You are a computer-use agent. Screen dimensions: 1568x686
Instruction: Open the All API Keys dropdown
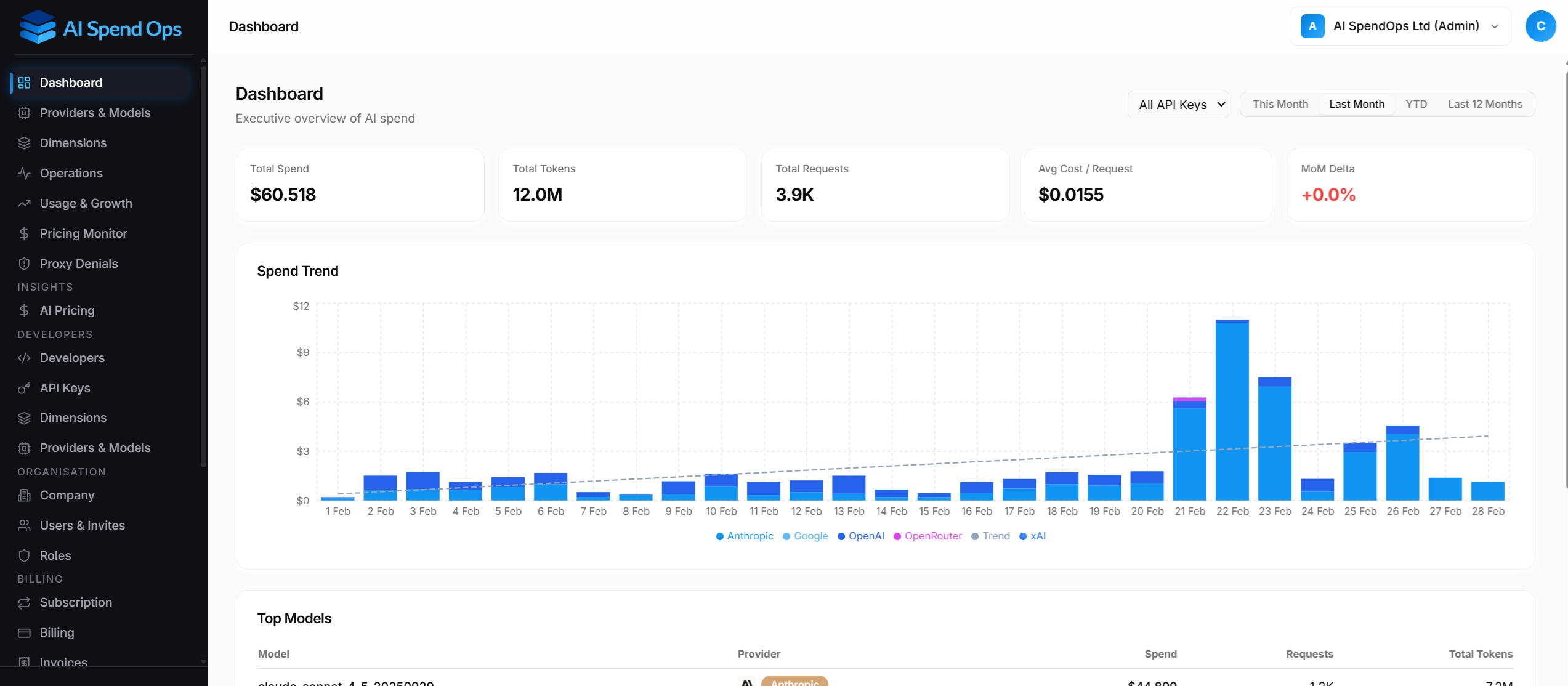click(x=1178, y=105)
